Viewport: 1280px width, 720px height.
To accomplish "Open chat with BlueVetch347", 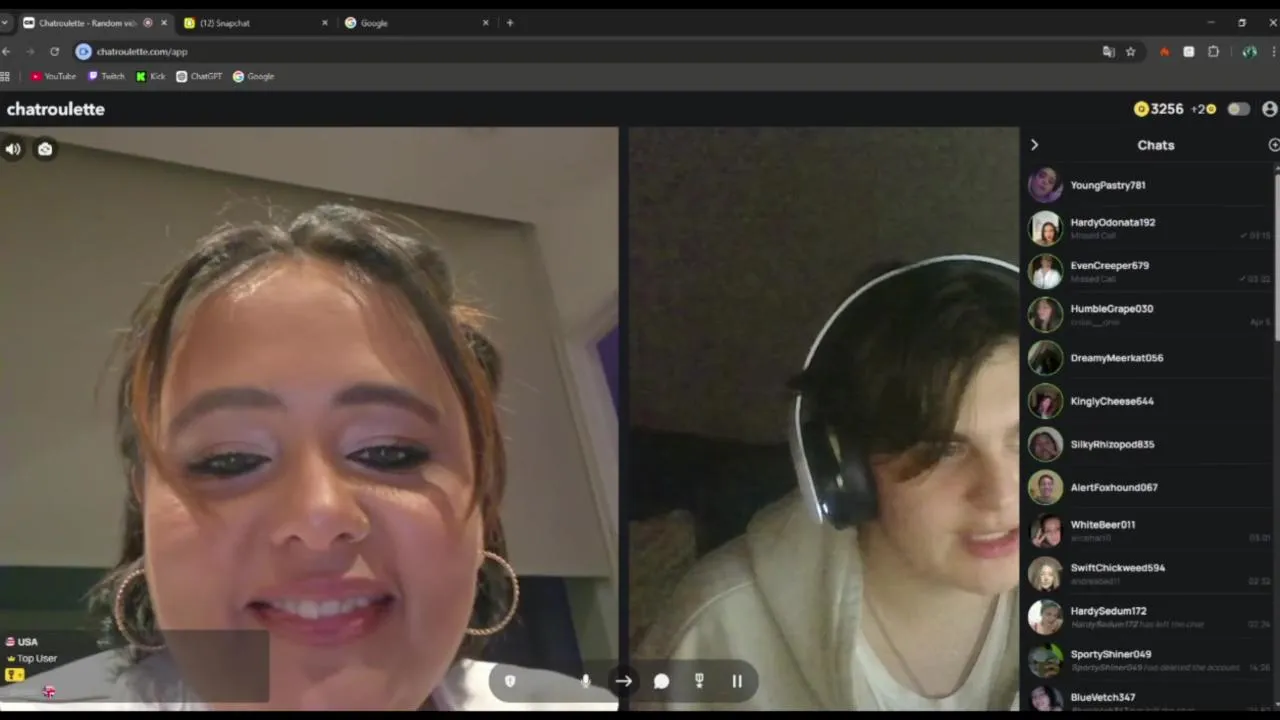I will [1148, 697].
